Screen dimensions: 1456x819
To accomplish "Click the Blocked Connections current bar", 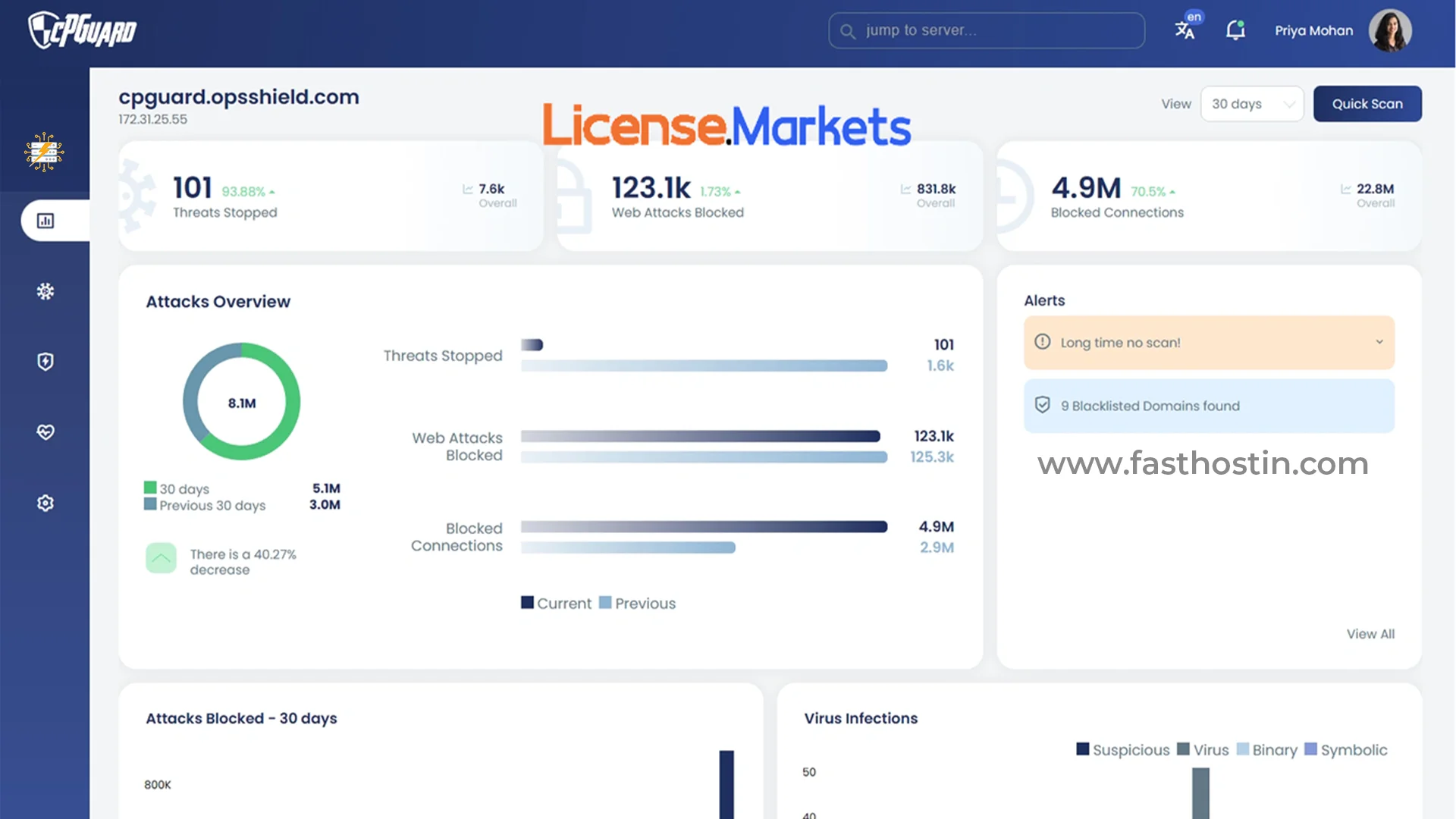I will coord(704,526).
